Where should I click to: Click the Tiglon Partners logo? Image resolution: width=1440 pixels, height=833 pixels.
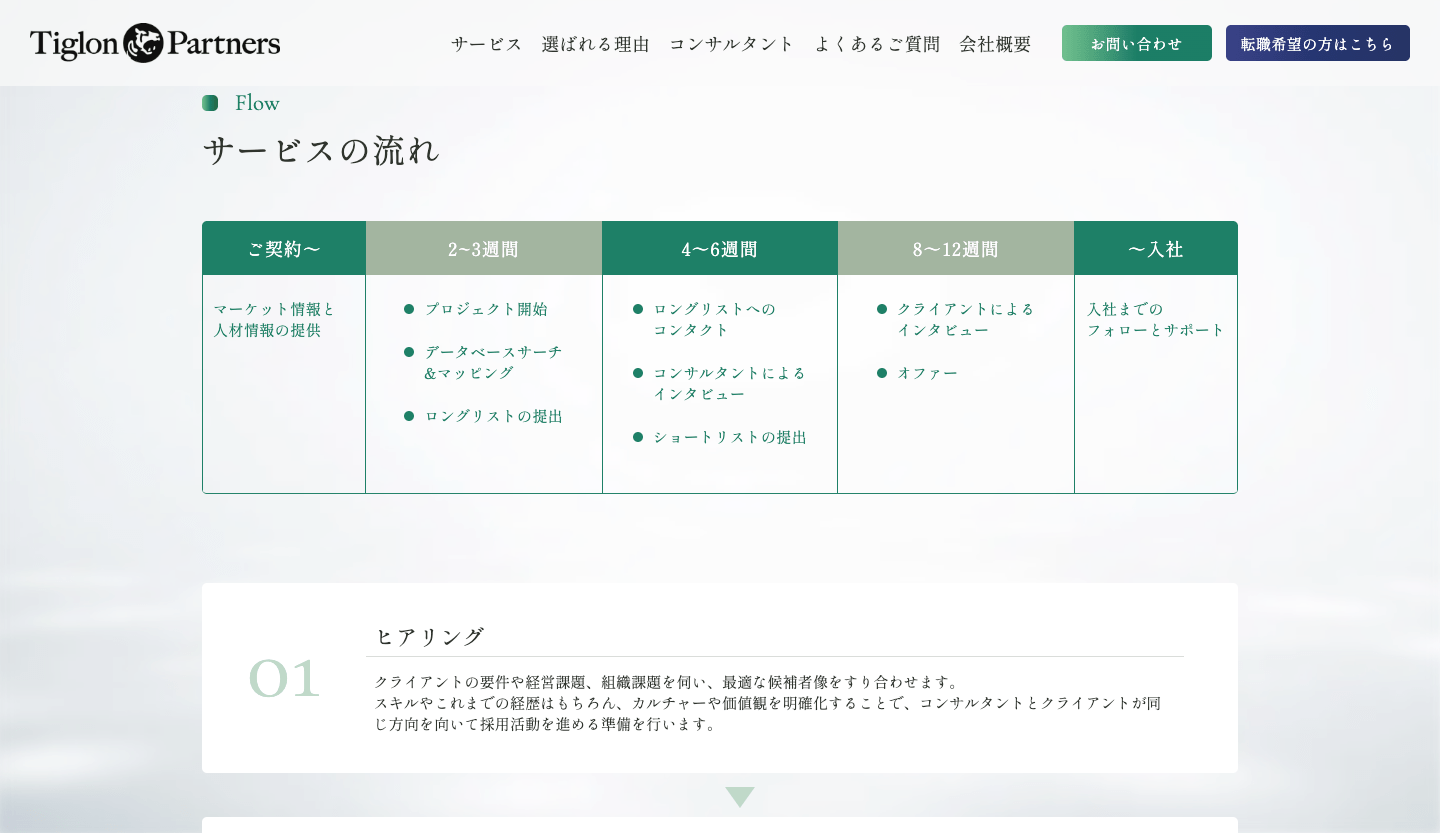pyautogui.click(x=155, y=43)
